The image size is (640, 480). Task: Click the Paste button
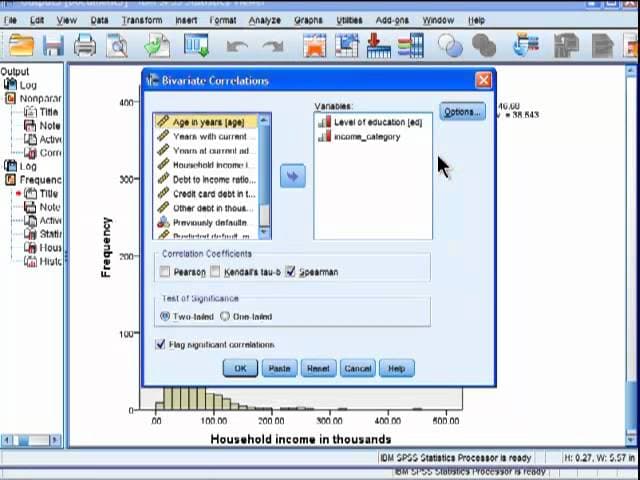pyautogui.click(x=279, y=369)
